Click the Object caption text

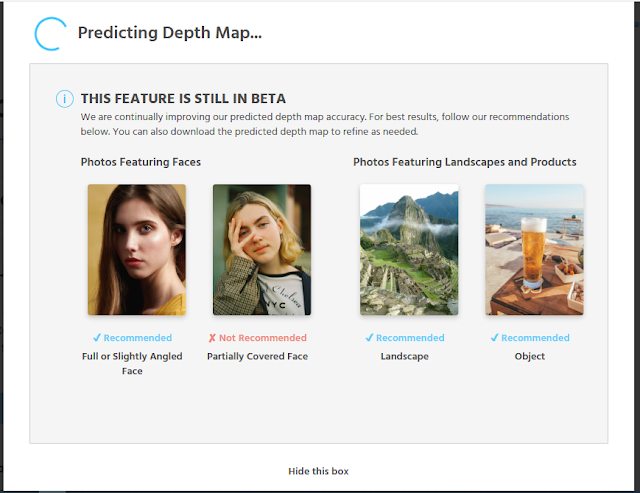(x=530, y=356)
